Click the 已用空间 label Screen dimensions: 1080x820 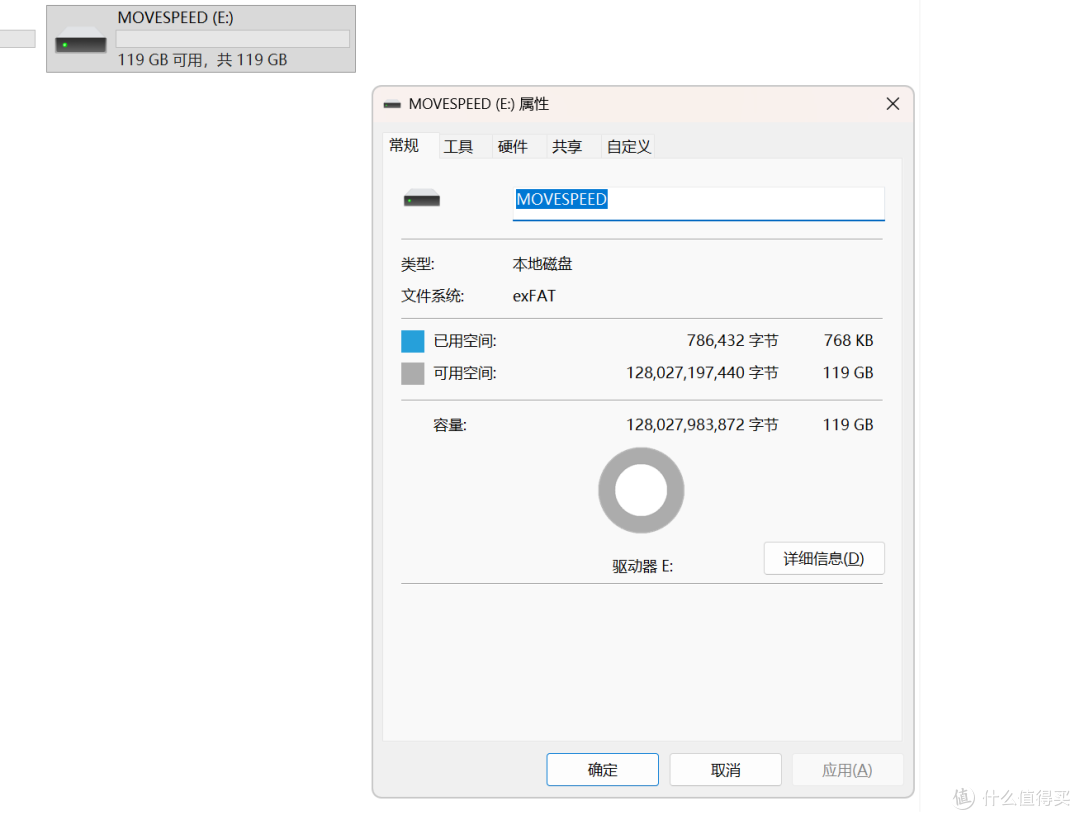465,341
